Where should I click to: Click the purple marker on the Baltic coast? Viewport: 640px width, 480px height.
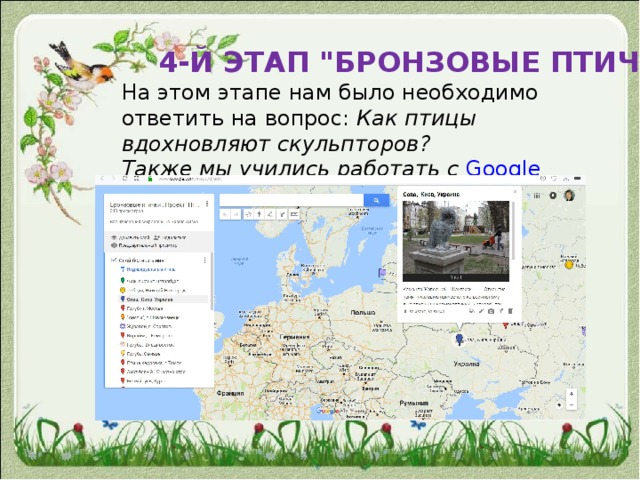click(382, 273)
